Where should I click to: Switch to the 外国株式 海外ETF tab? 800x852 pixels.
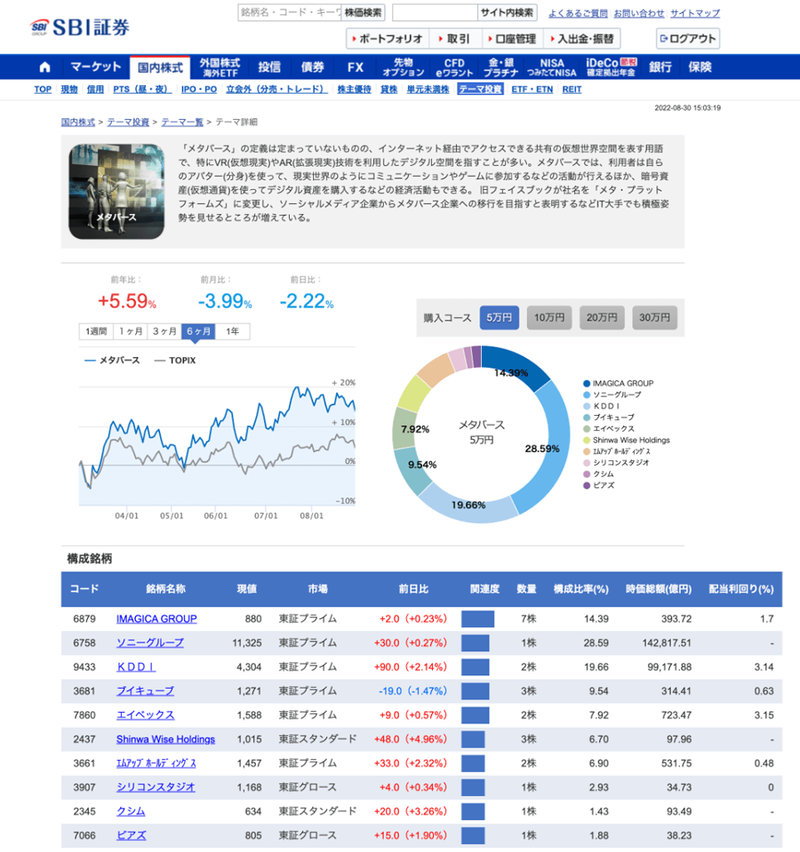coord(220,67)
